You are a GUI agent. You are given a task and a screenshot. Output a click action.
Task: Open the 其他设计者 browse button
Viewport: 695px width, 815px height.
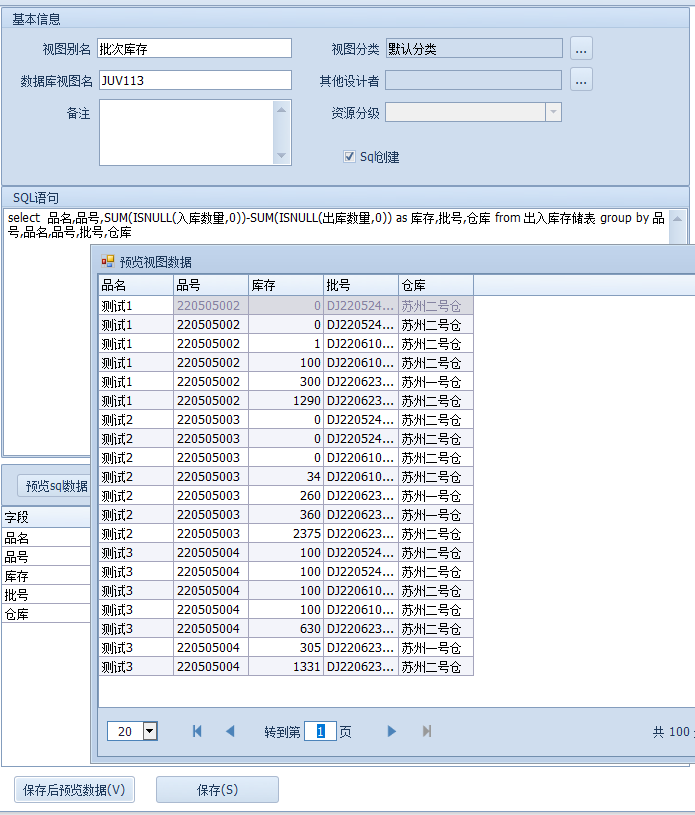581,80
